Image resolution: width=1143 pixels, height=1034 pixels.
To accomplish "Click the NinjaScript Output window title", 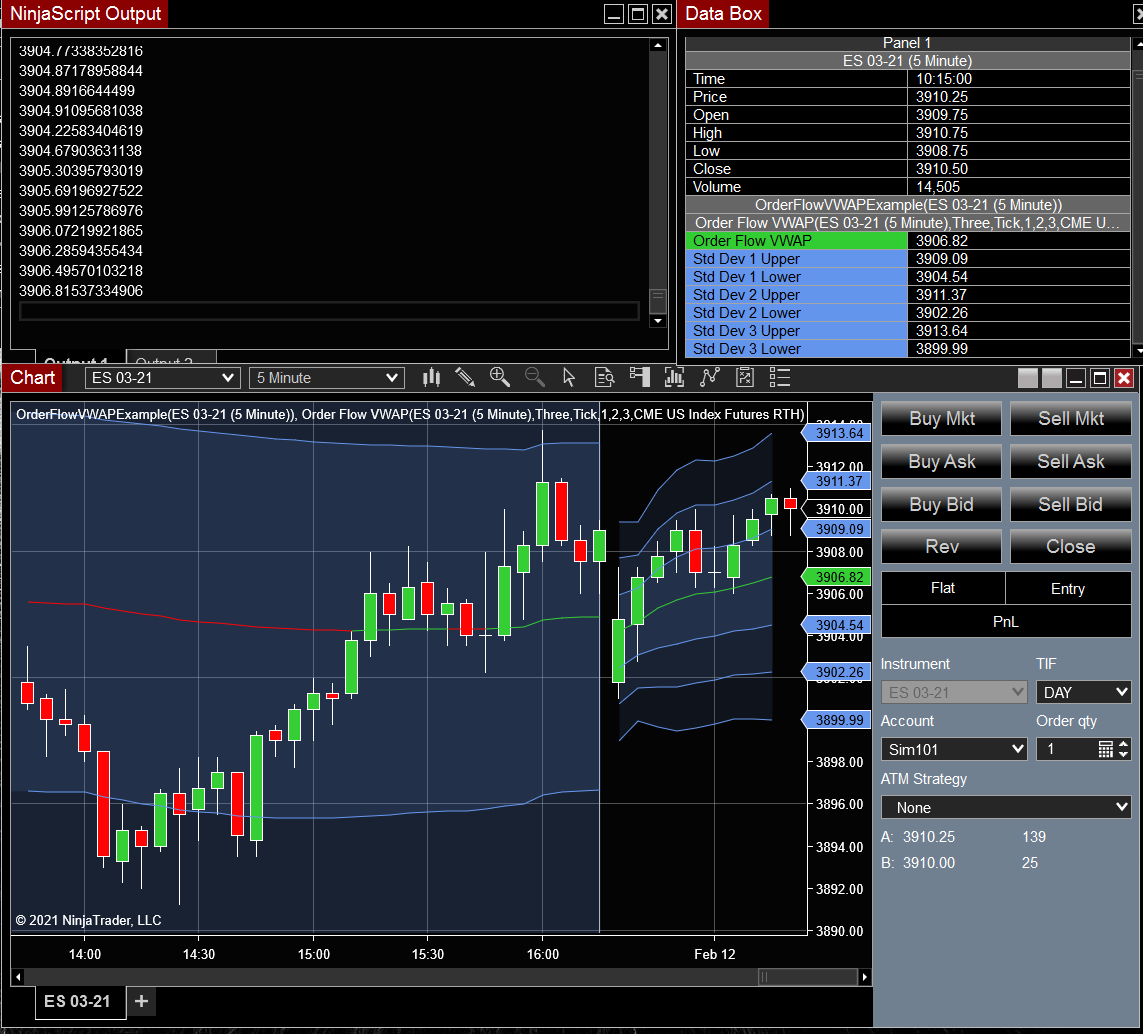I will pyautogui.click(x=85, y=13).
